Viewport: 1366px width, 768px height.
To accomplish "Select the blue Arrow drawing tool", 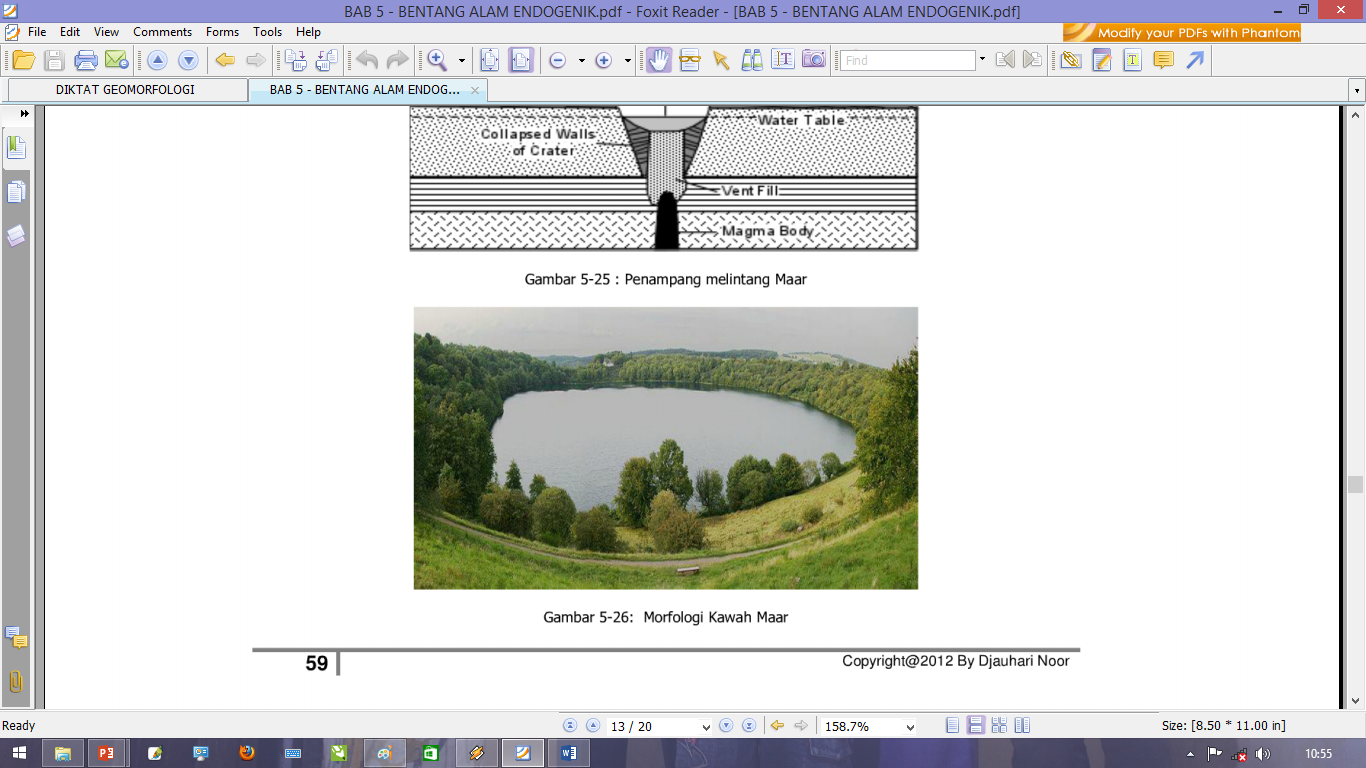I will (1195, 60).
